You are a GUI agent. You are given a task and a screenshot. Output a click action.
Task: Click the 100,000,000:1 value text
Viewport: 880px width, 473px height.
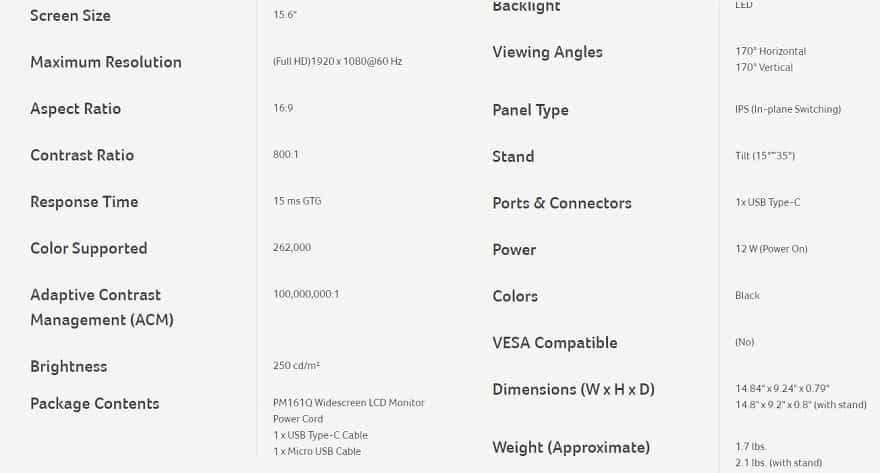[306, 294]
